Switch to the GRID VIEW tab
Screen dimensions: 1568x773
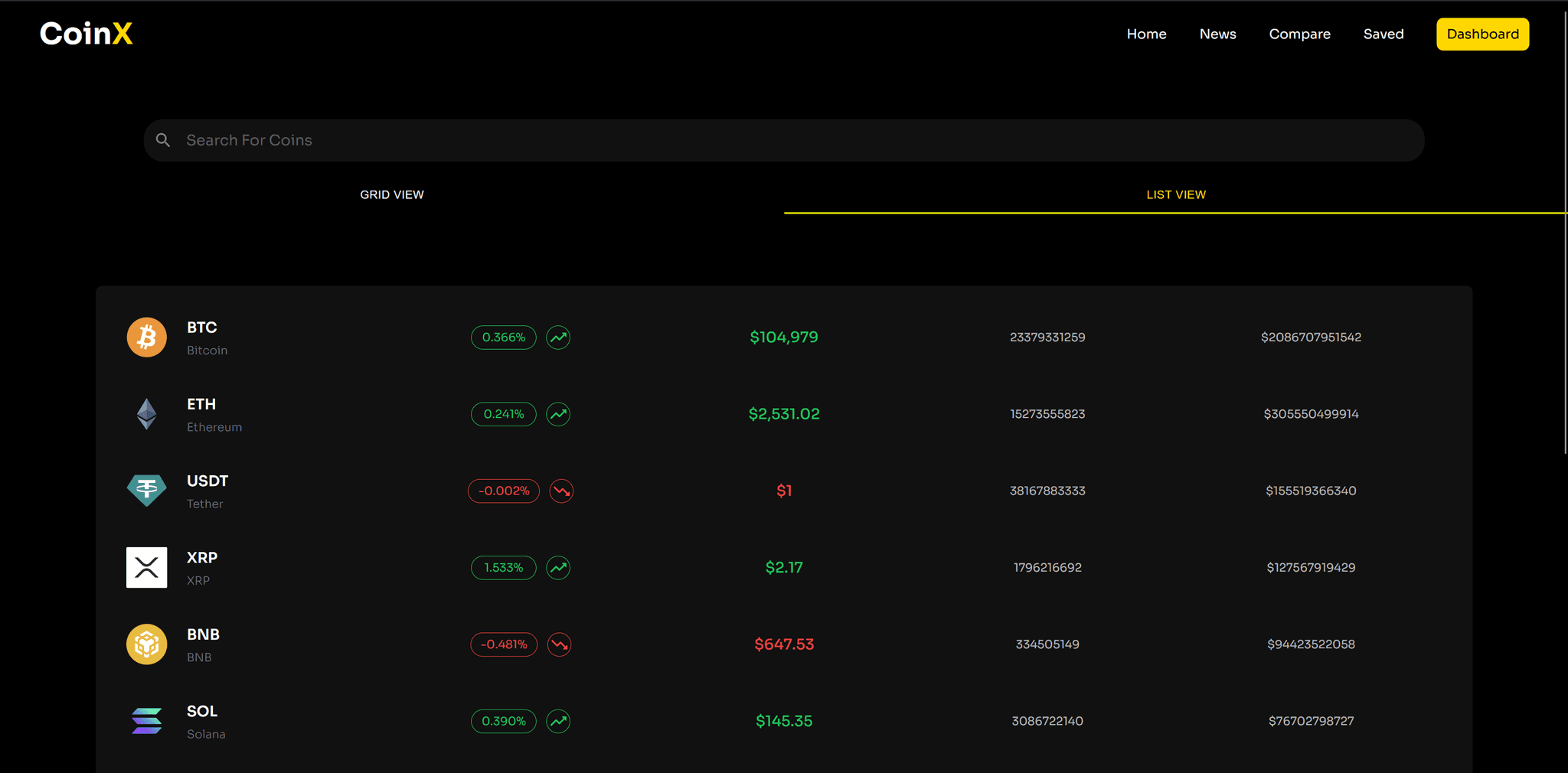(392, 194)
